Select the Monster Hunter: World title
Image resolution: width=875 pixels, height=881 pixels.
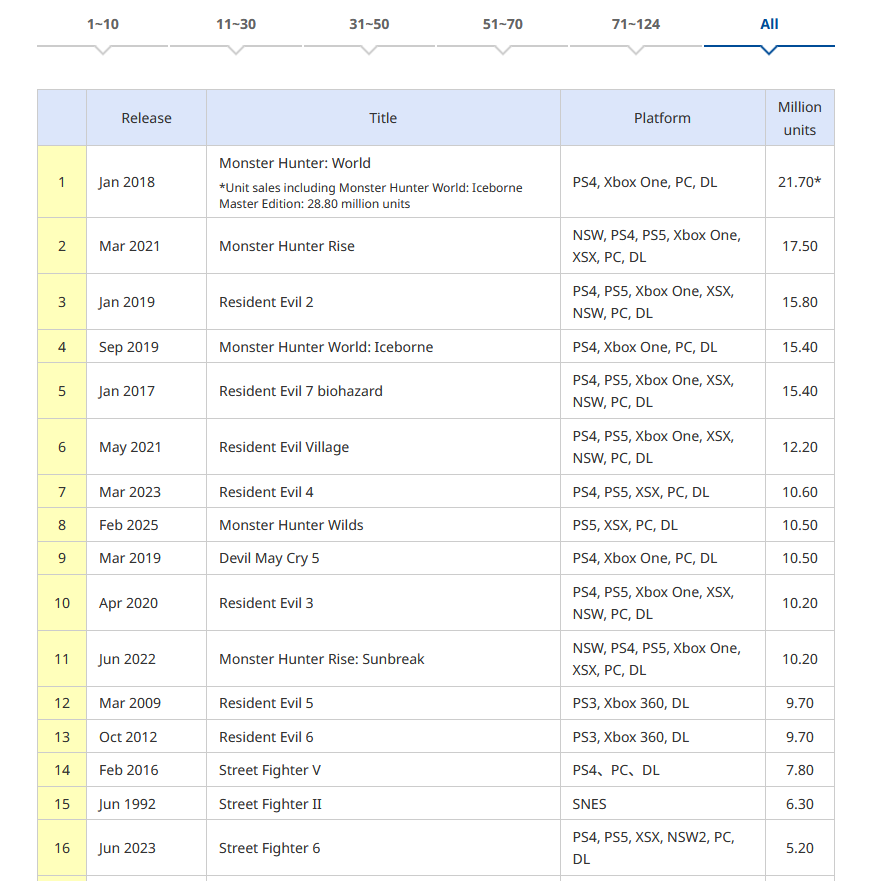tap(295, 163)
